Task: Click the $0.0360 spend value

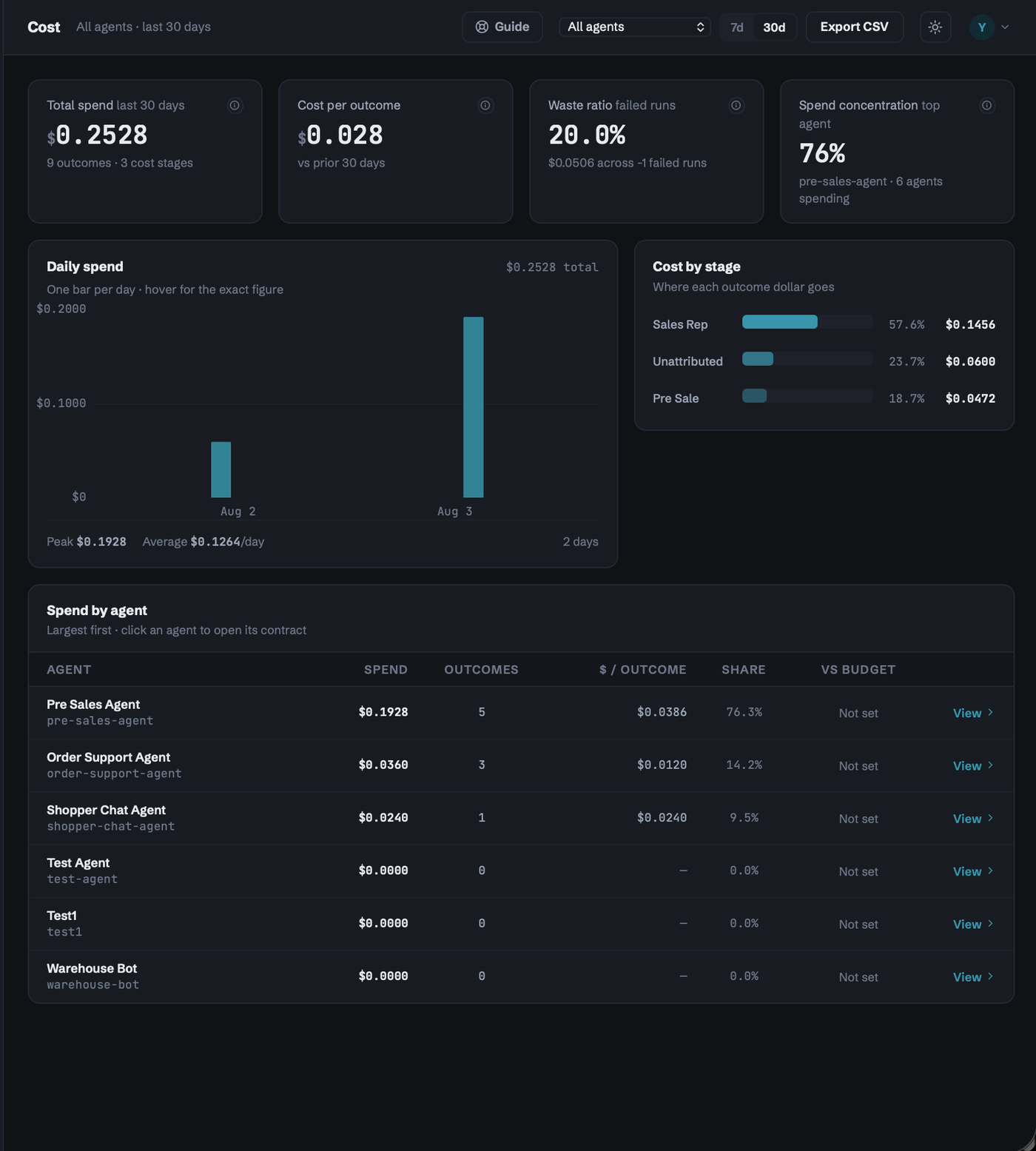Action: [383, 765]
